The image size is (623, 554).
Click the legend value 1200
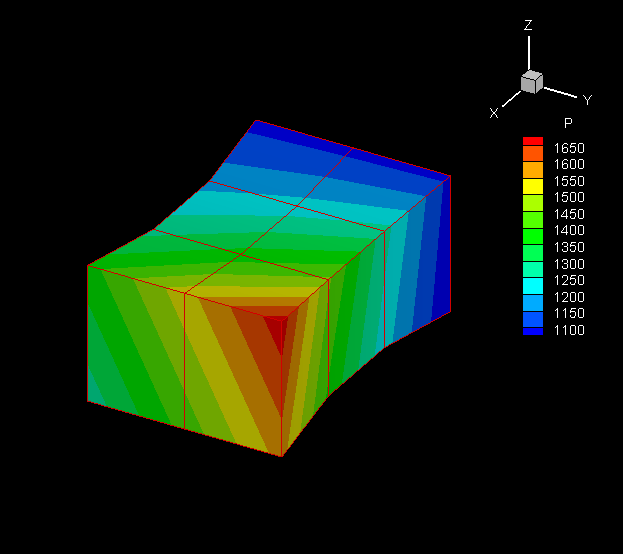pyautogui.click(x=569, y=297)
